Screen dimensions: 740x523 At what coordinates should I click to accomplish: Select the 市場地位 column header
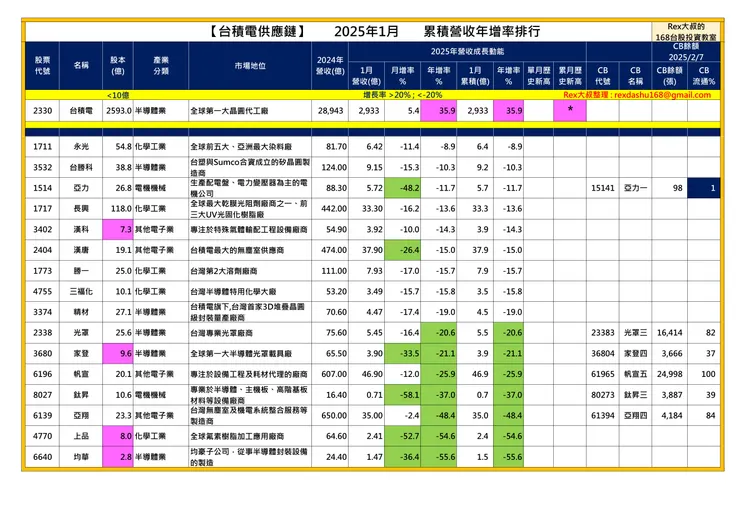(250, 66)
